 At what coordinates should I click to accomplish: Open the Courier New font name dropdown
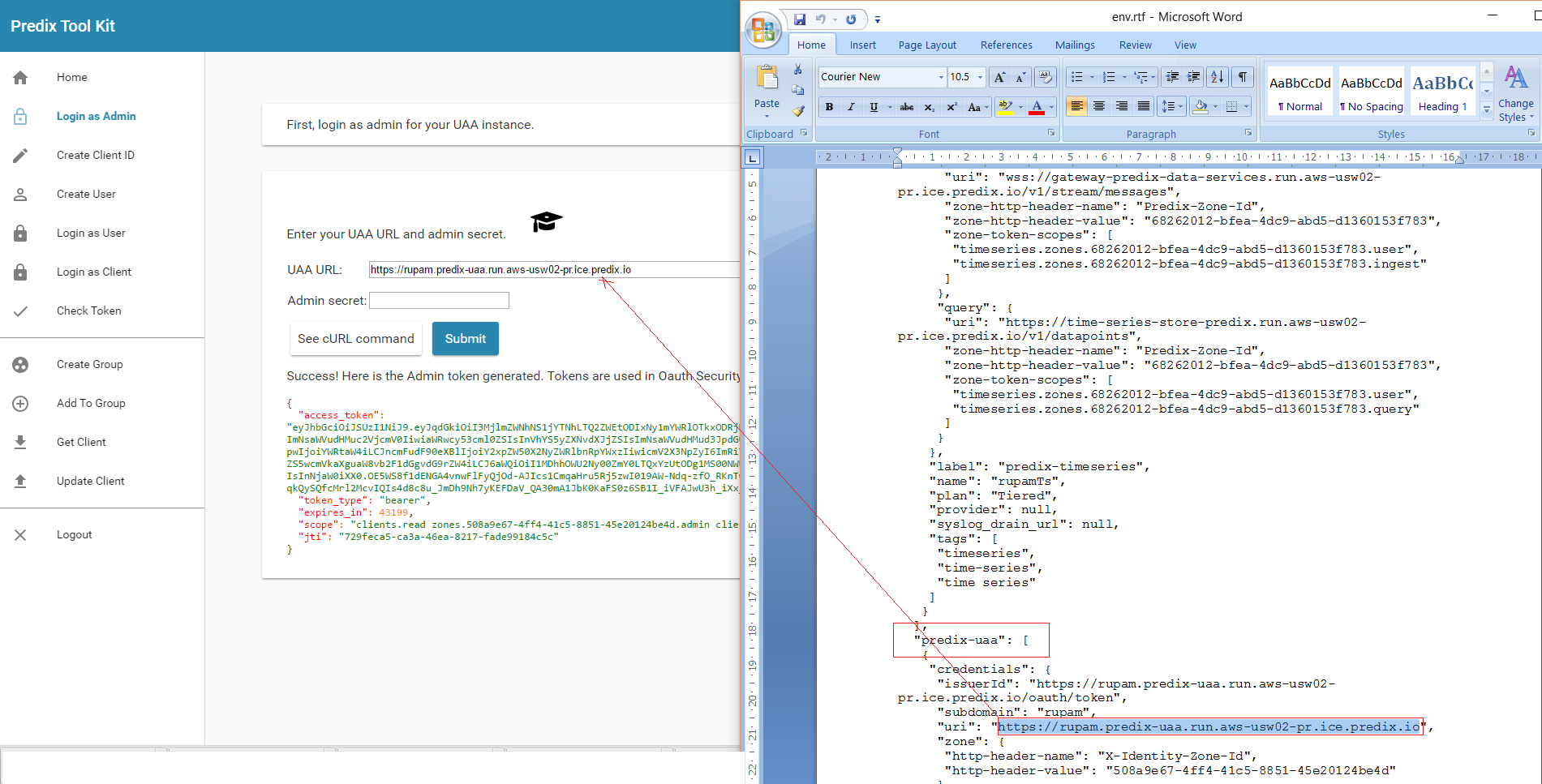pyautogui.click(x=941, y=77)
